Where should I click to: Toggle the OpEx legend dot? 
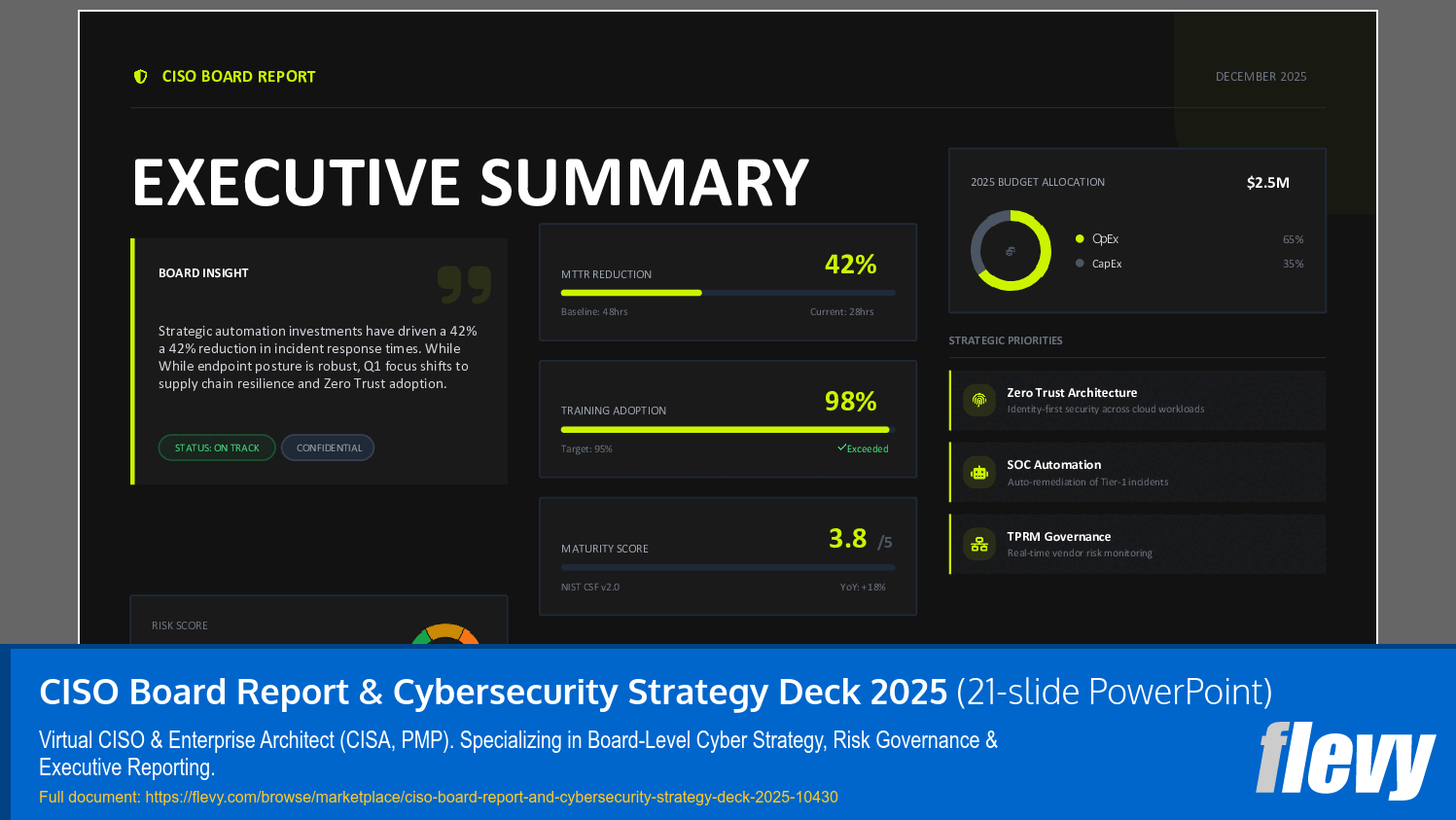[1080, 238]
